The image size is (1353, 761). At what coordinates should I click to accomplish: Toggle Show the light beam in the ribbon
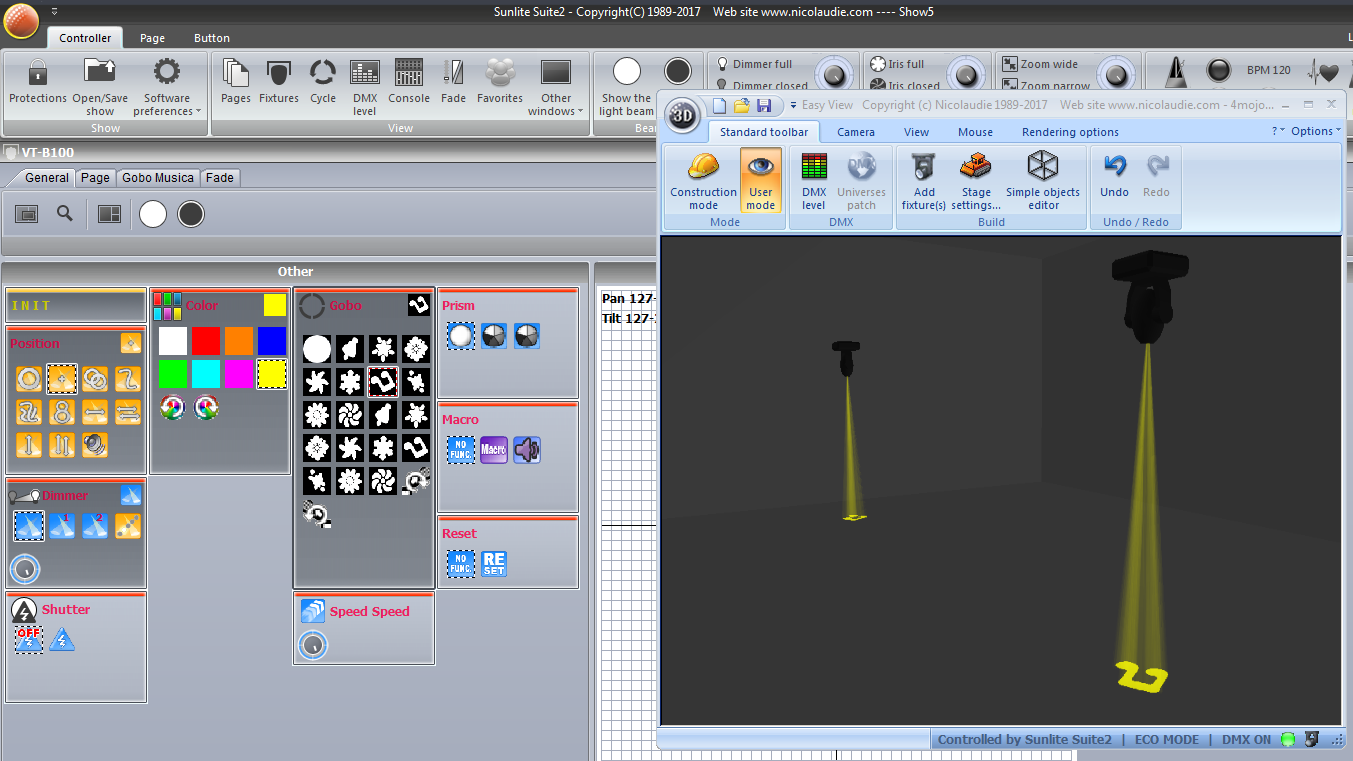pyautogui.click(x=627, y=86)
